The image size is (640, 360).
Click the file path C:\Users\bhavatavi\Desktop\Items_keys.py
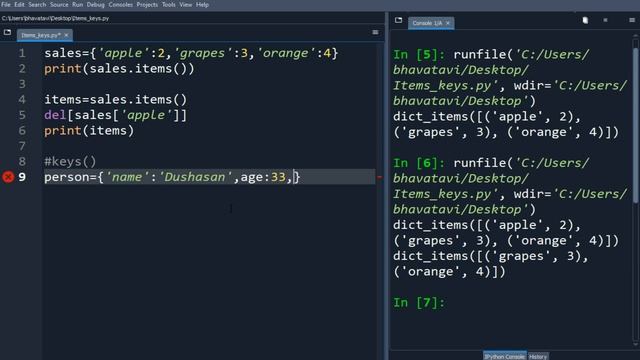[x=56, y=18]
